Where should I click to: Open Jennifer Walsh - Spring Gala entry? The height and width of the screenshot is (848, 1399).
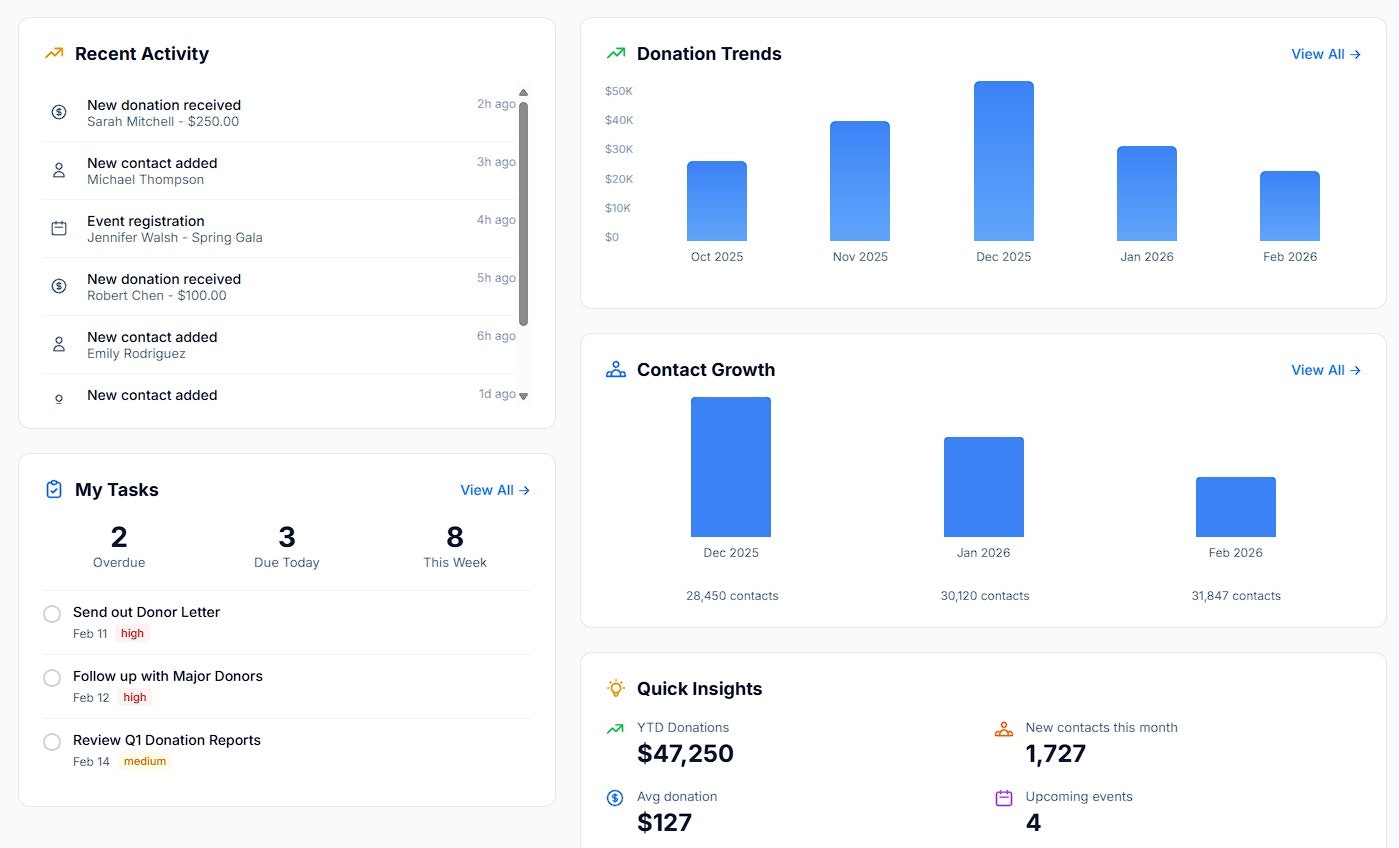[x=281, y=229]
